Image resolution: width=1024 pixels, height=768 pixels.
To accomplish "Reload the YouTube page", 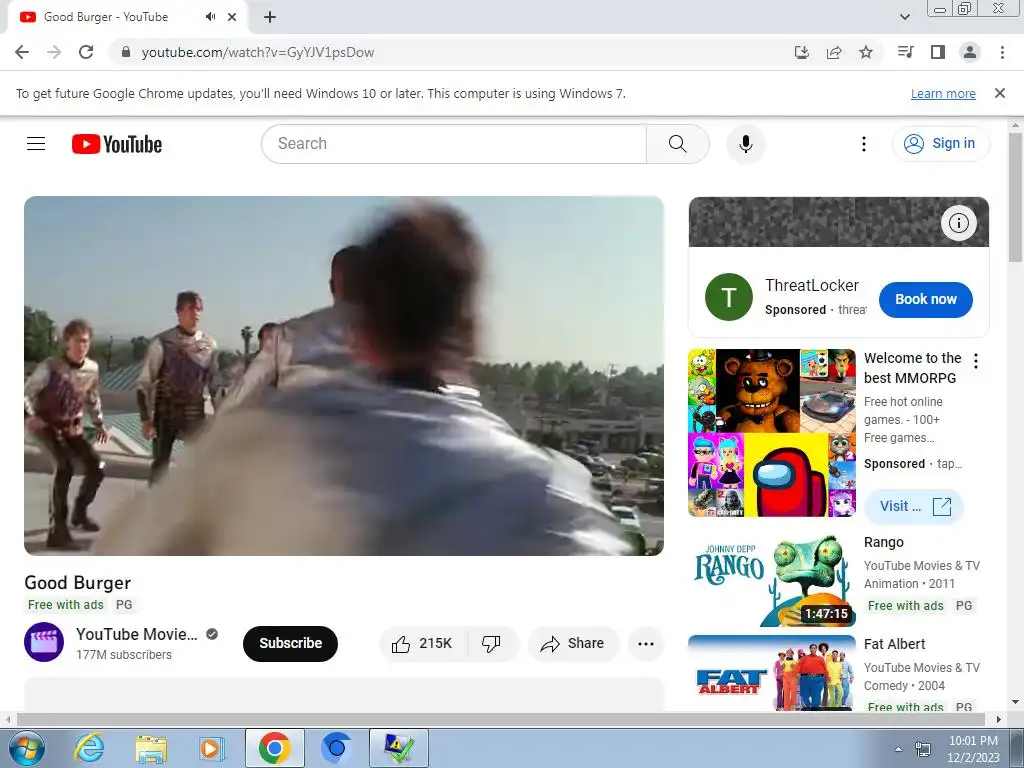I will 86,52.
